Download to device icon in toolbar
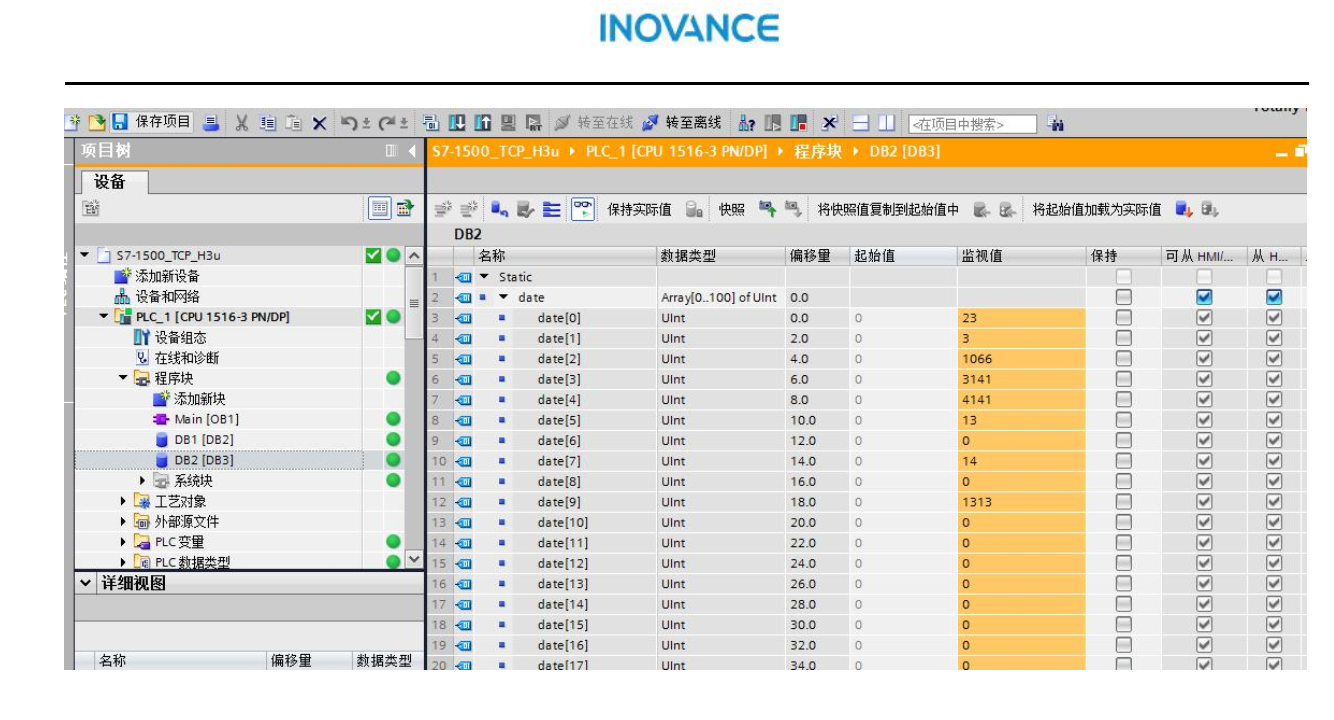Image resolution: width=1334 pixels, height=720 pixels. [457, 123]
